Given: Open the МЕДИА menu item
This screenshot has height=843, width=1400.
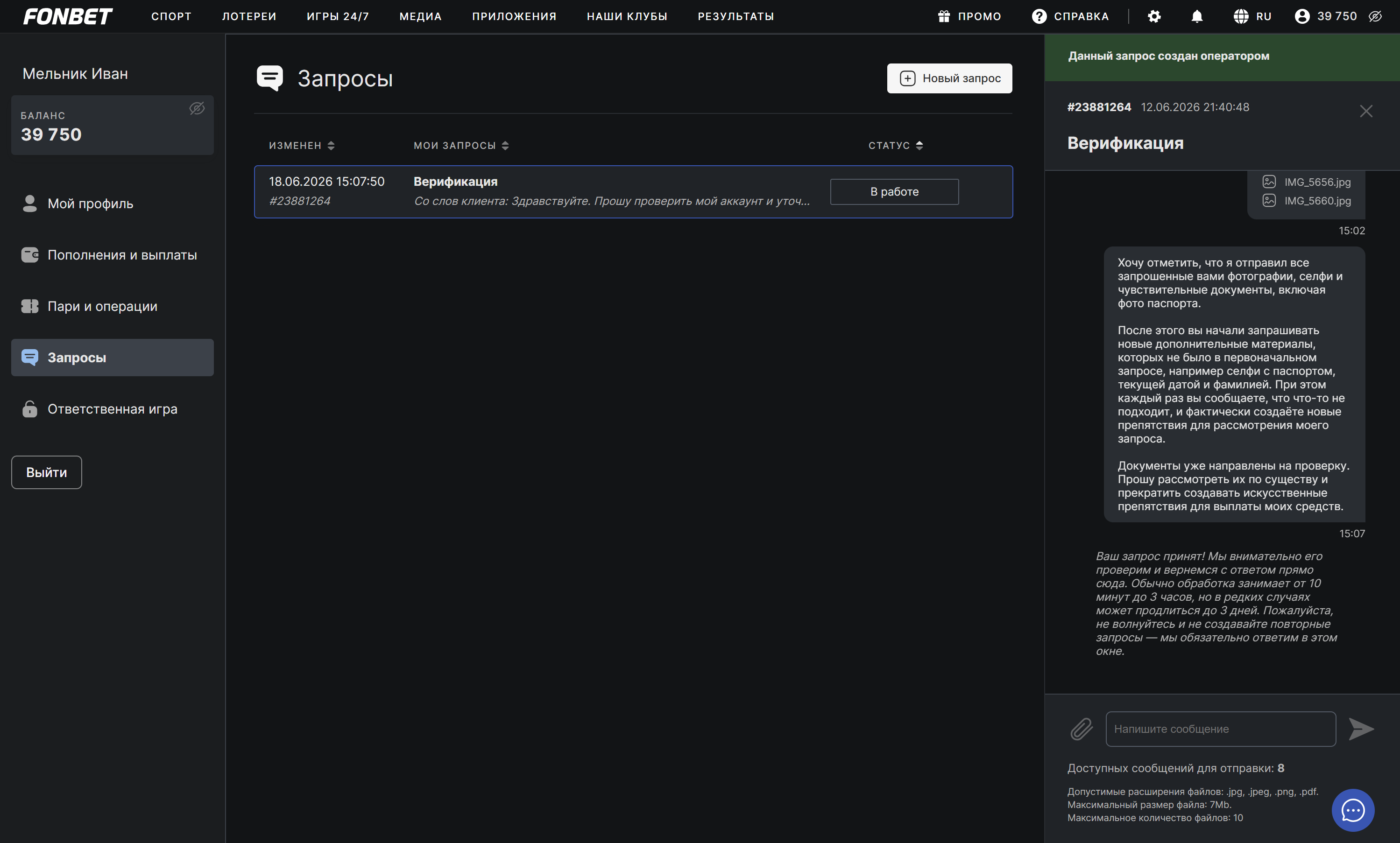Looking at the screenshot, I should (x=420, y=16).
